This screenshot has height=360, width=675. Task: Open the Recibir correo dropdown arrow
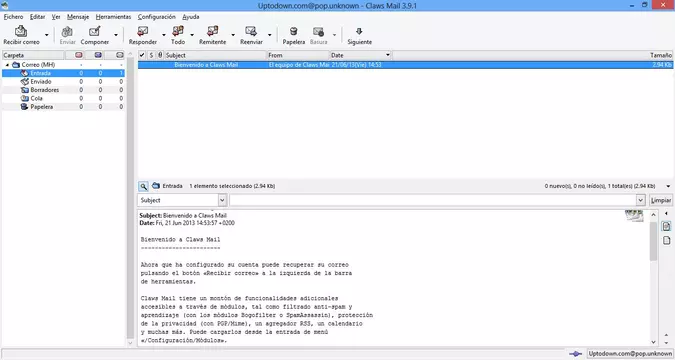pyautogui.click(x=46, y=35)
